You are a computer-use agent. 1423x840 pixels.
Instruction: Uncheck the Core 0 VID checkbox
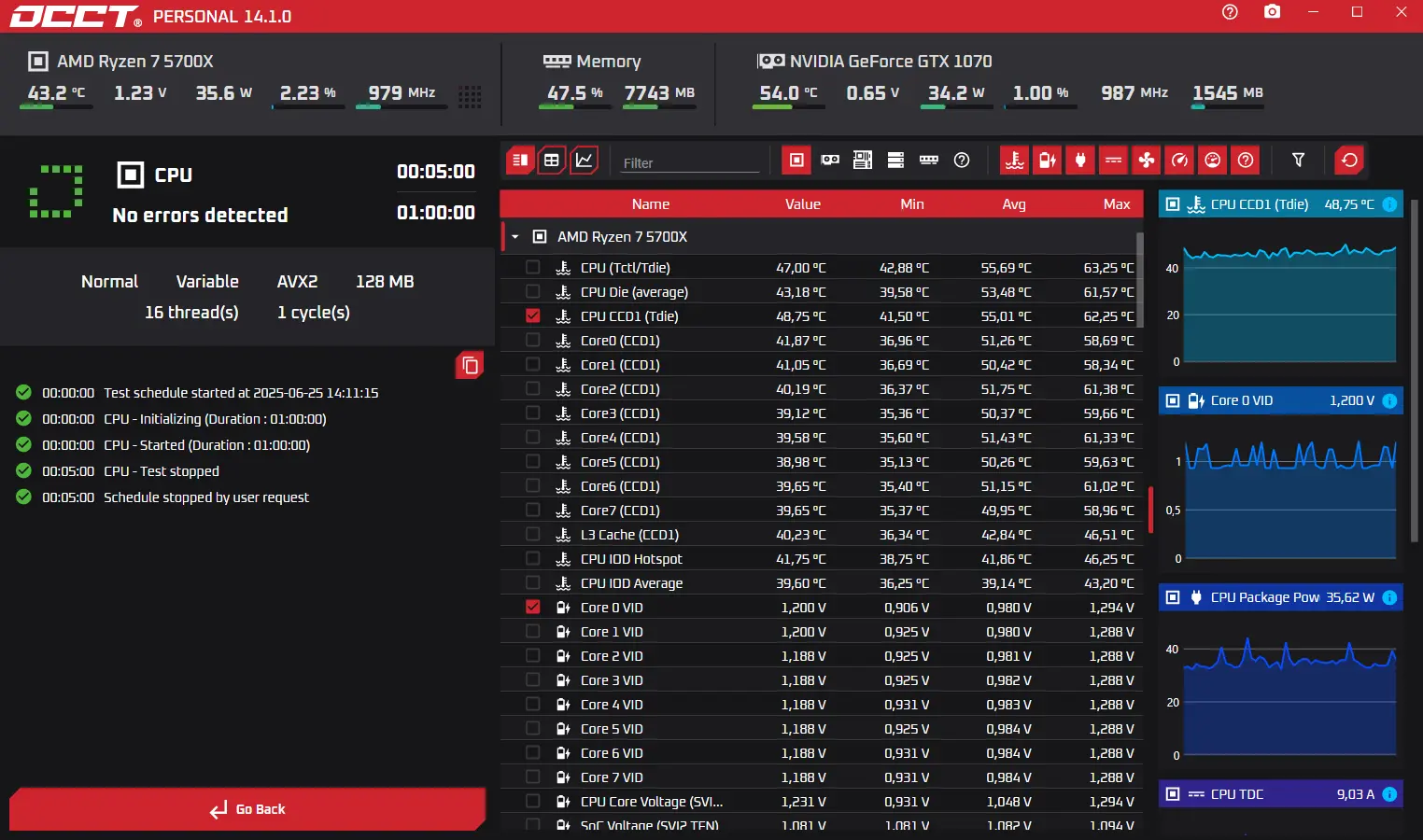point(532,607)
